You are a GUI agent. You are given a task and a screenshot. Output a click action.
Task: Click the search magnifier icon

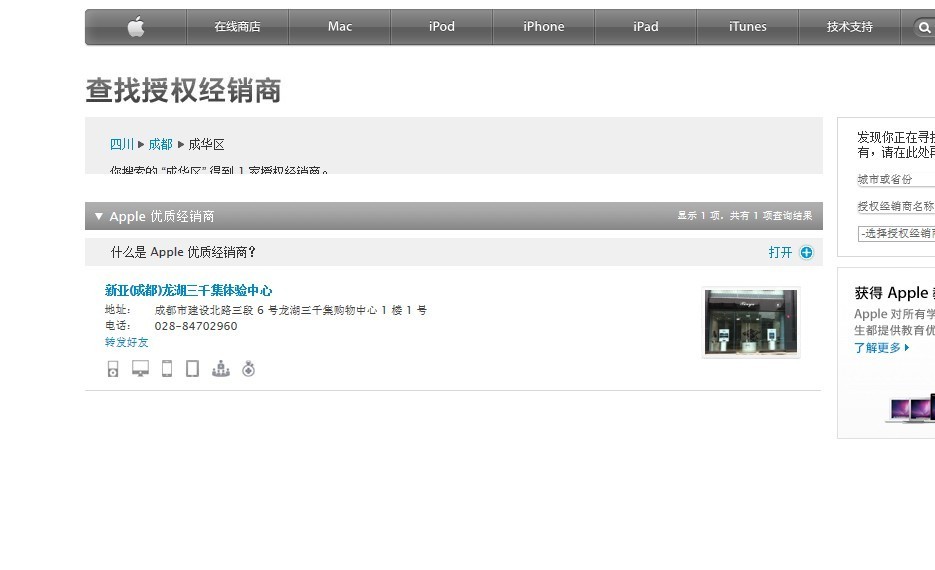click(924, 27)
